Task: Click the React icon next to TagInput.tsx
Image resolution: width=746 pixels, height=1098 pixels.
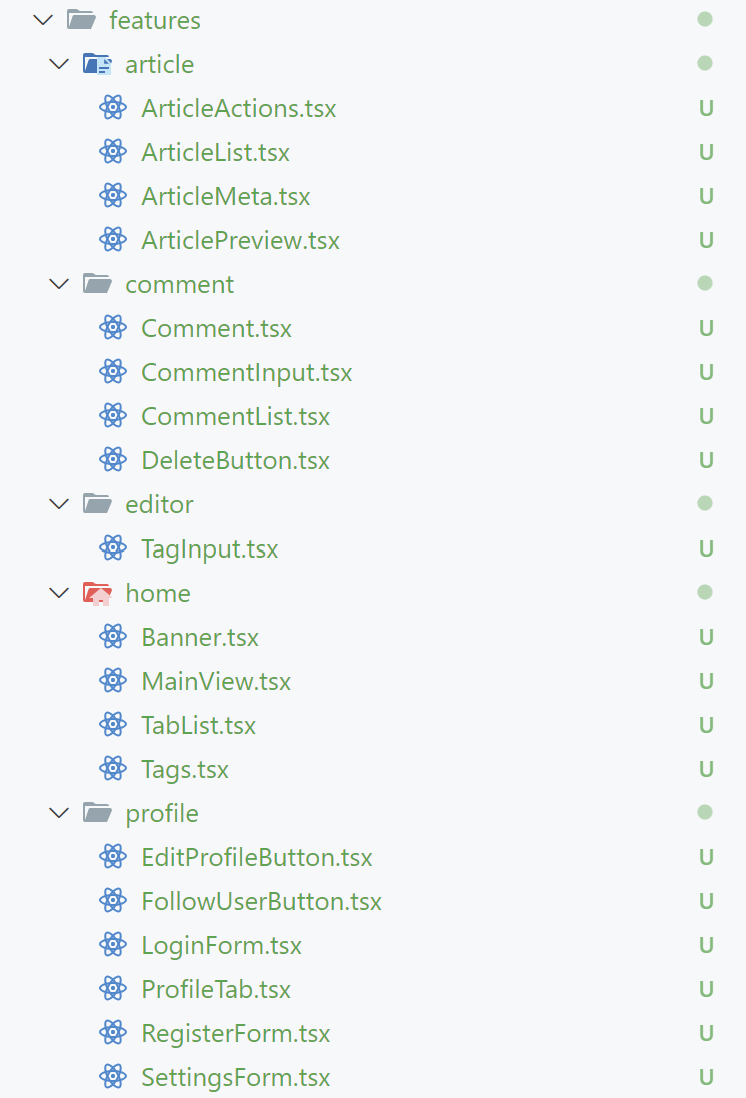Action: click(x=113, y=548)
